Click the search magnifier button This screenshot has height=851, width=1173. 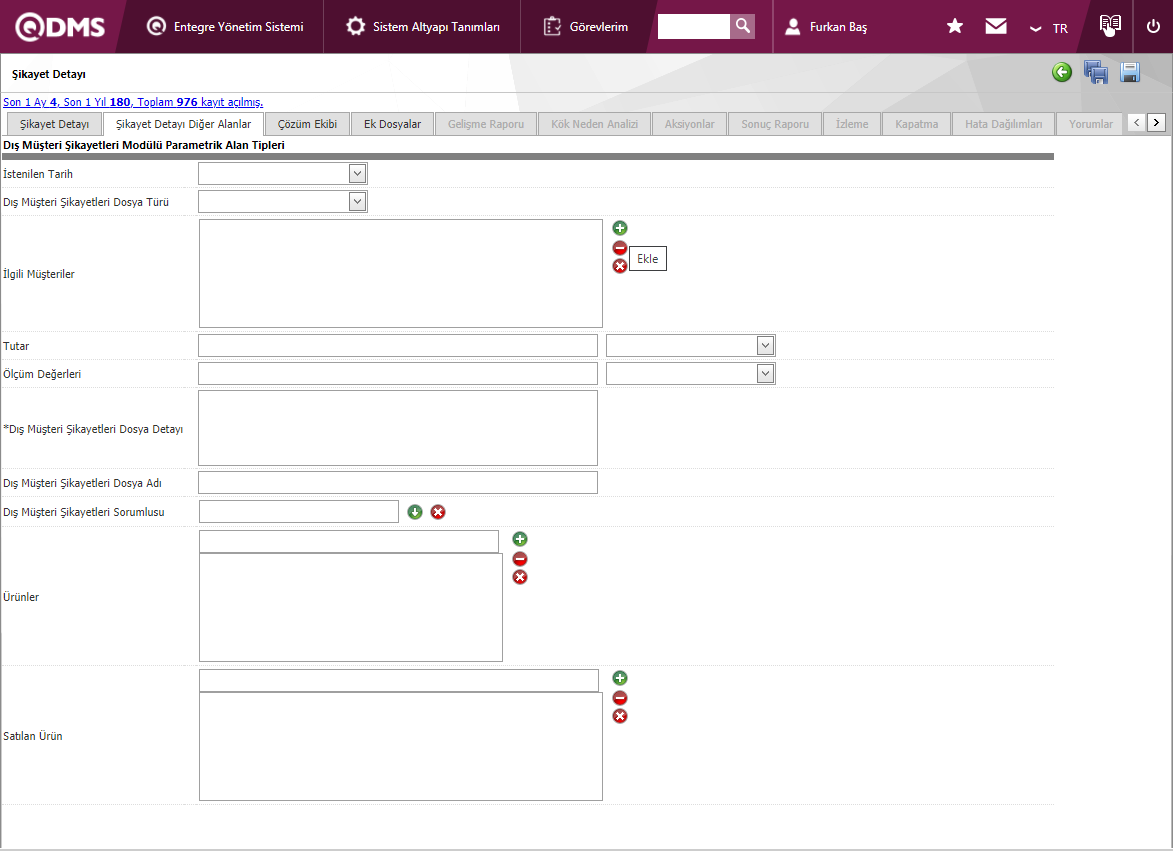743,26
